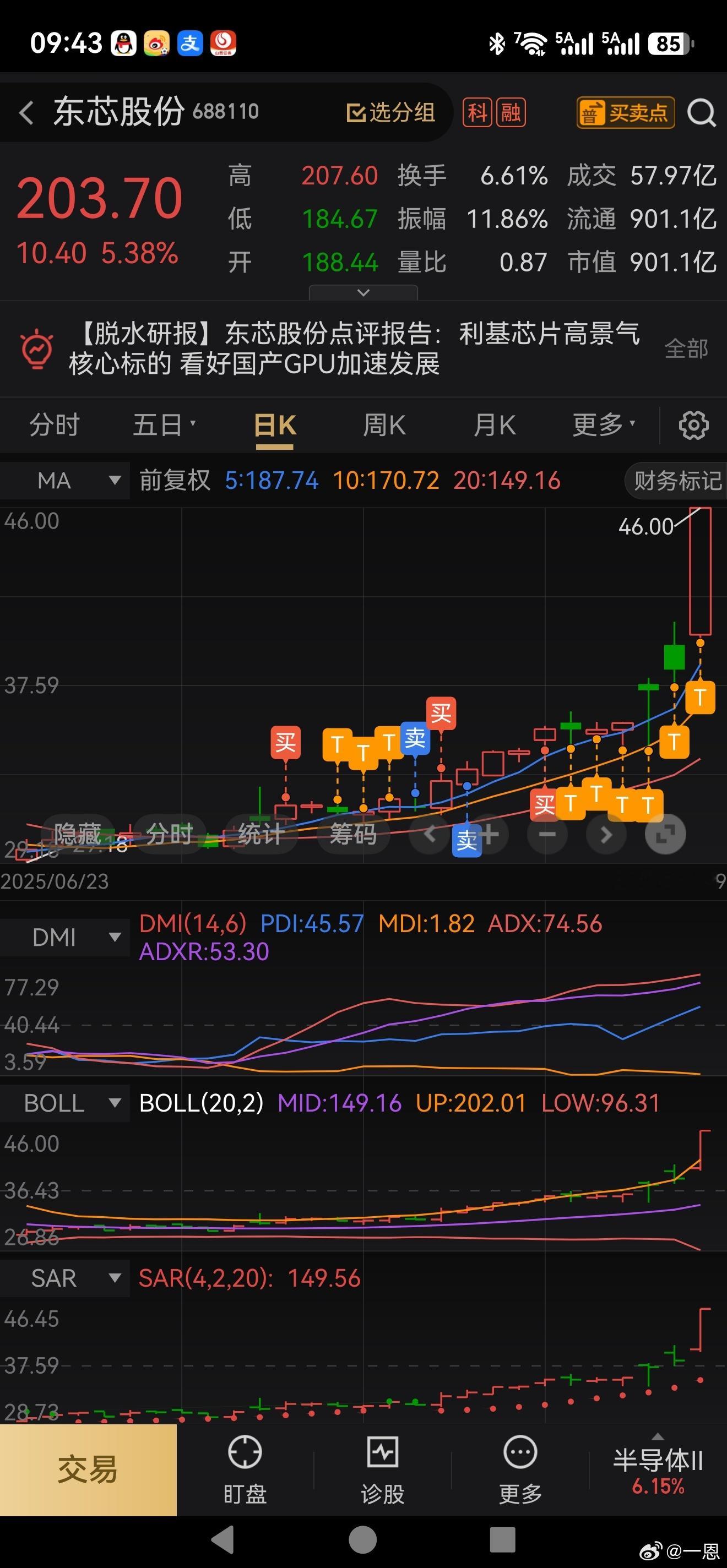727x1568 pixels.
Task: Tap the top 买 marker above candles
Action: tap(441, 714)
